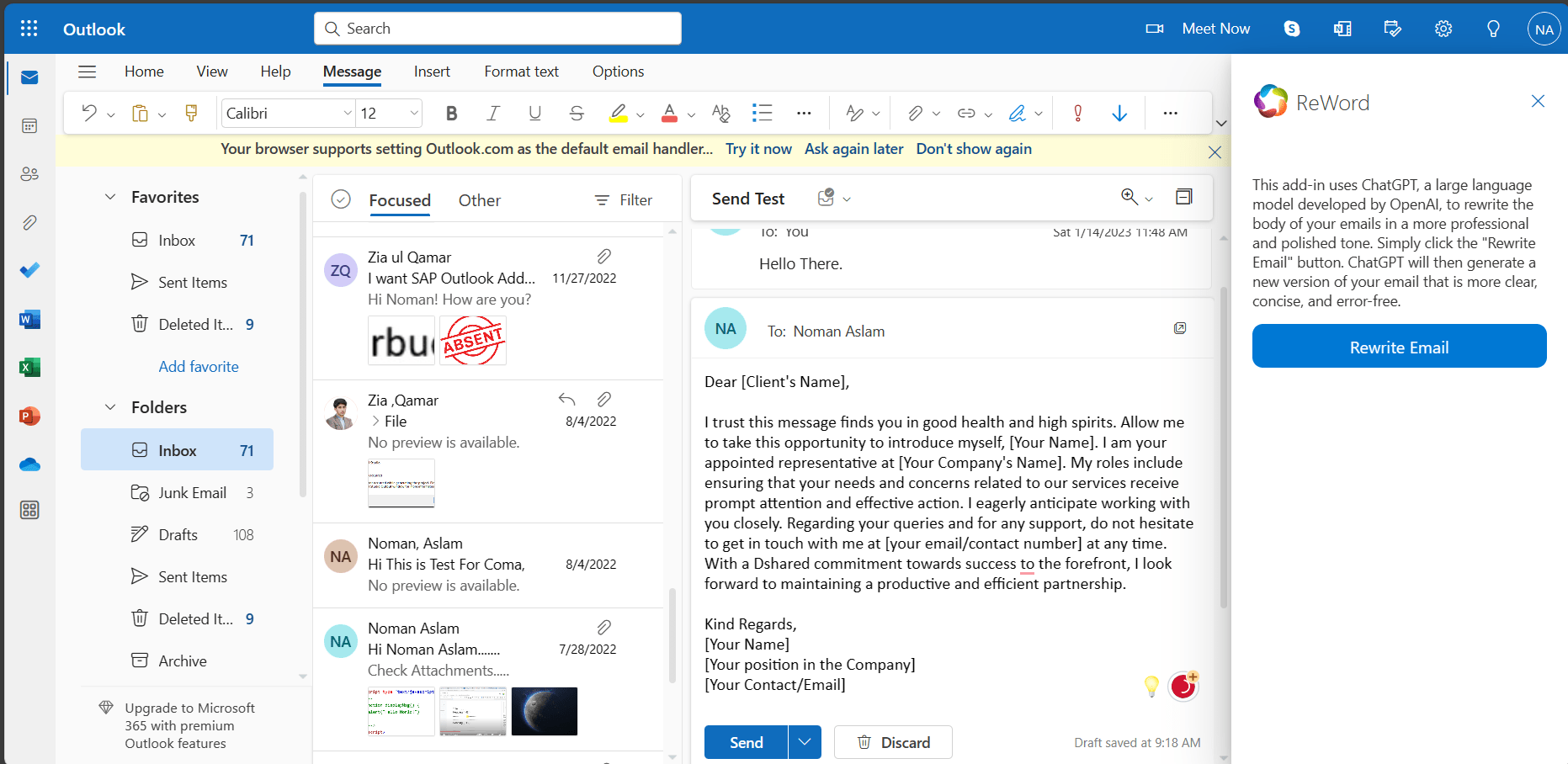1568x764 pixels.
Task: Open the Filter menu
Action: (624, 200)
